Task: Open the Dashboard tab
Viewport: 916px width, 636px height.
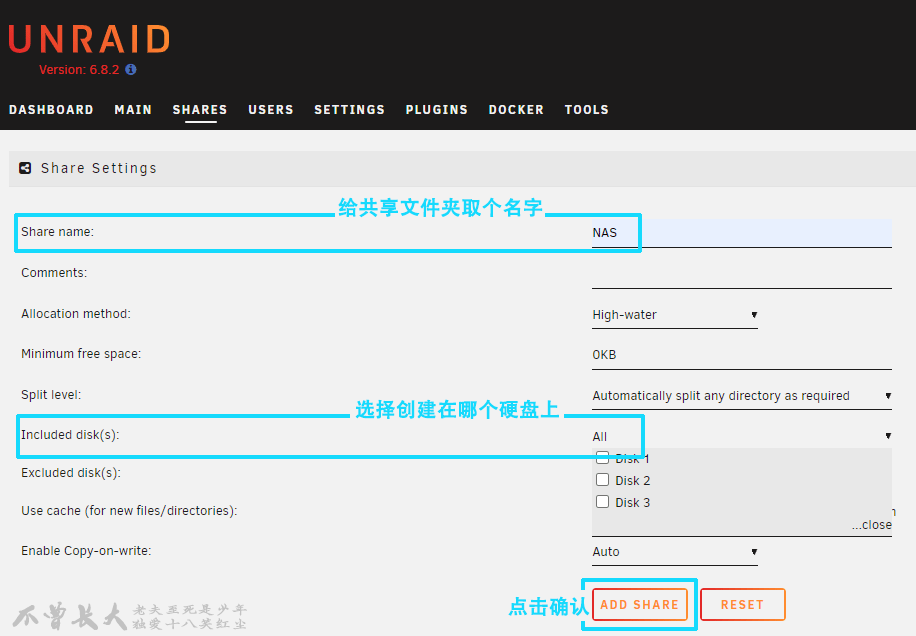Action: [x=51, y=110]
